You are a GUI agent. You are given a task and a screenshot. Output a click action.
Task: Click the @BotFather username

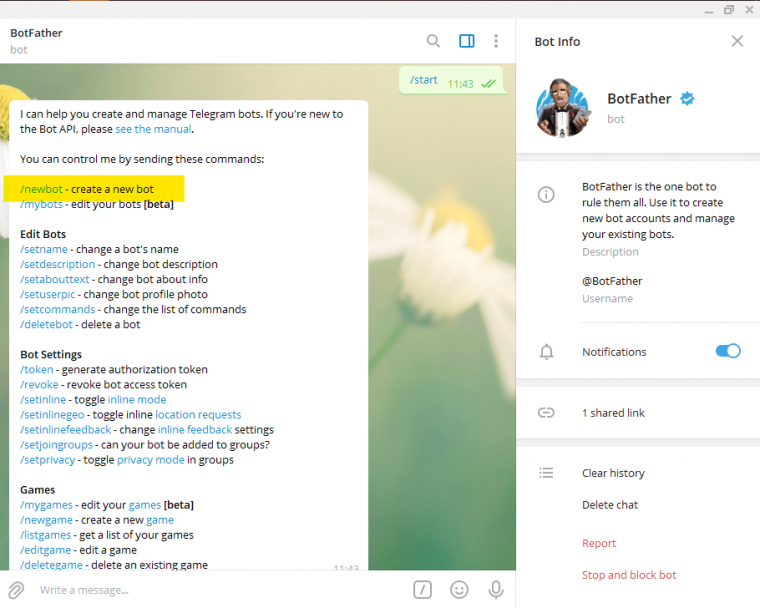(x=612, y=281)
